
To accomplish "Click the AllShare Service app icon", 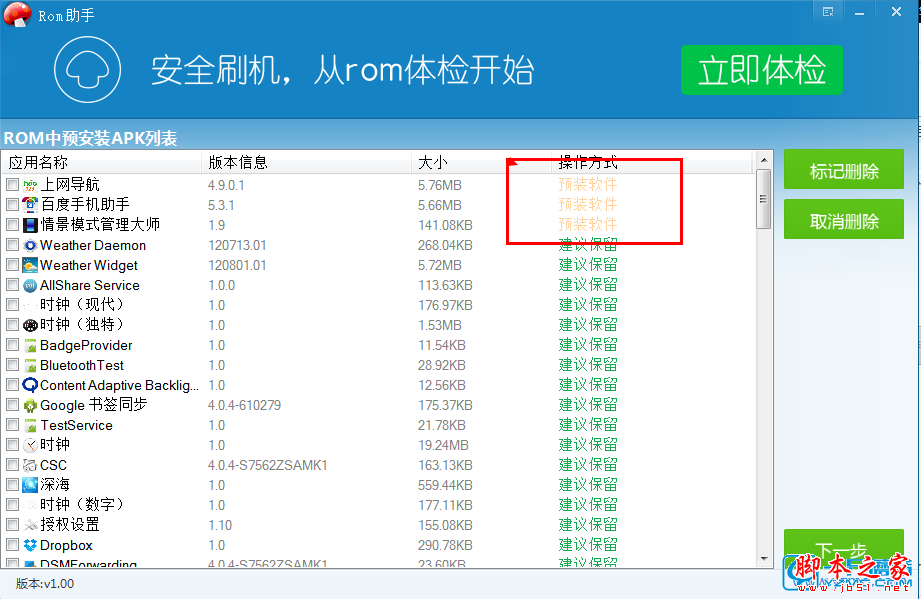I will tap(30, 285).
